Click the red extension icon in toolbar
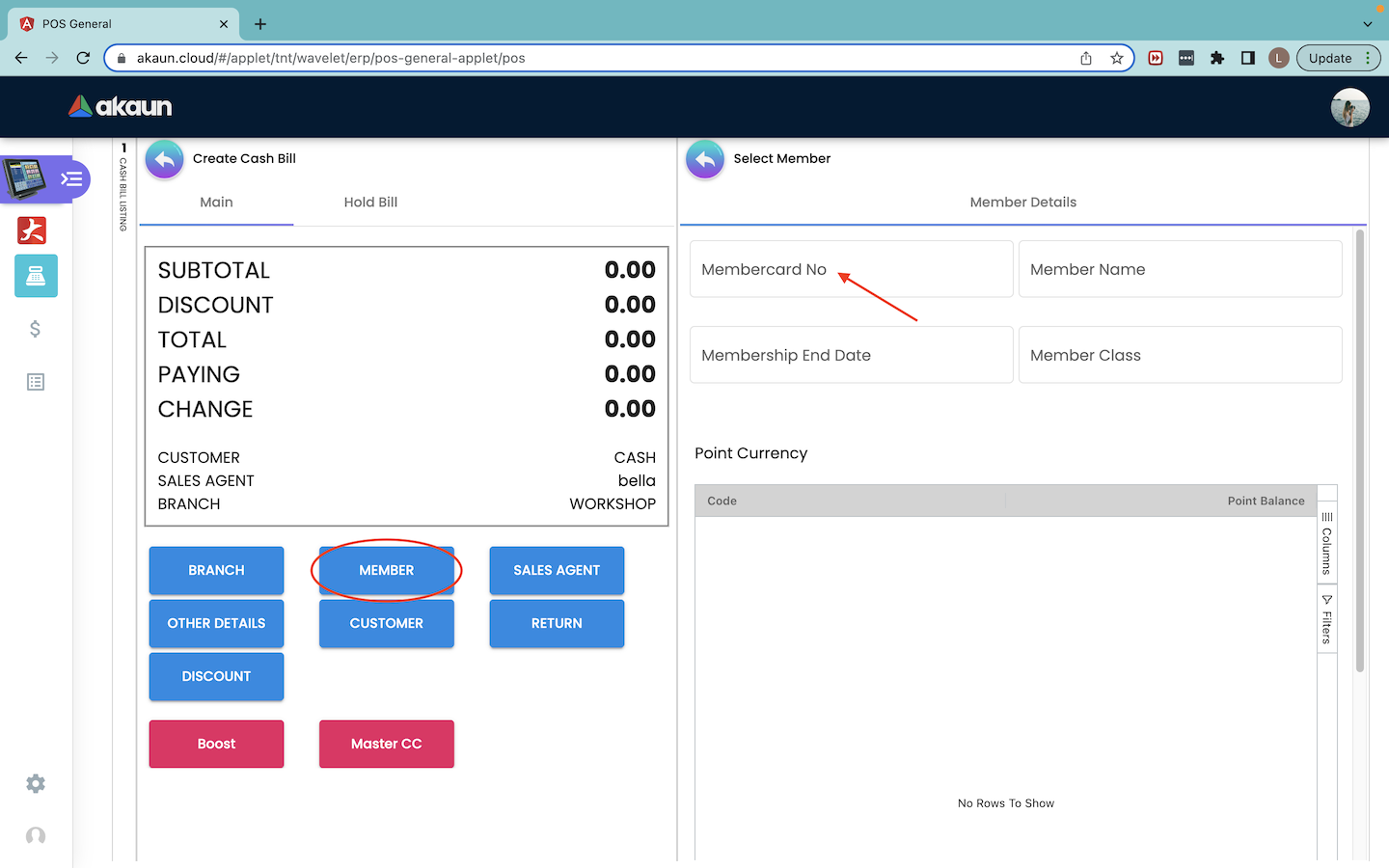 (x=1156, y=58)
